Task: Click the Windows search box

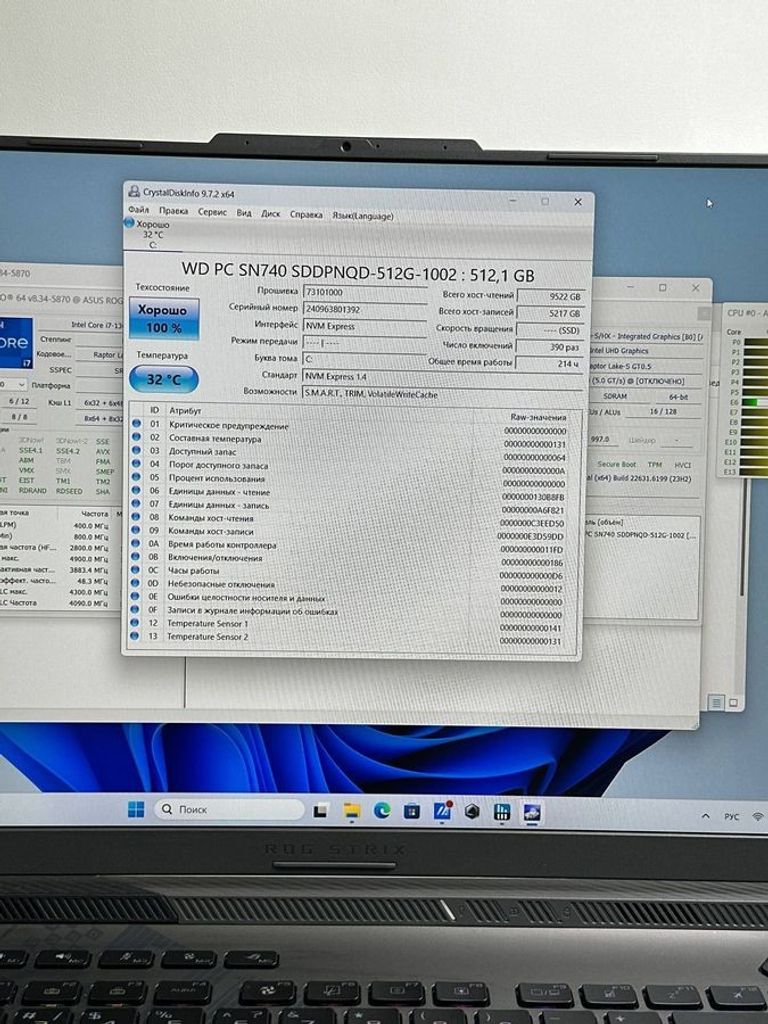Action: coord(229,810)
